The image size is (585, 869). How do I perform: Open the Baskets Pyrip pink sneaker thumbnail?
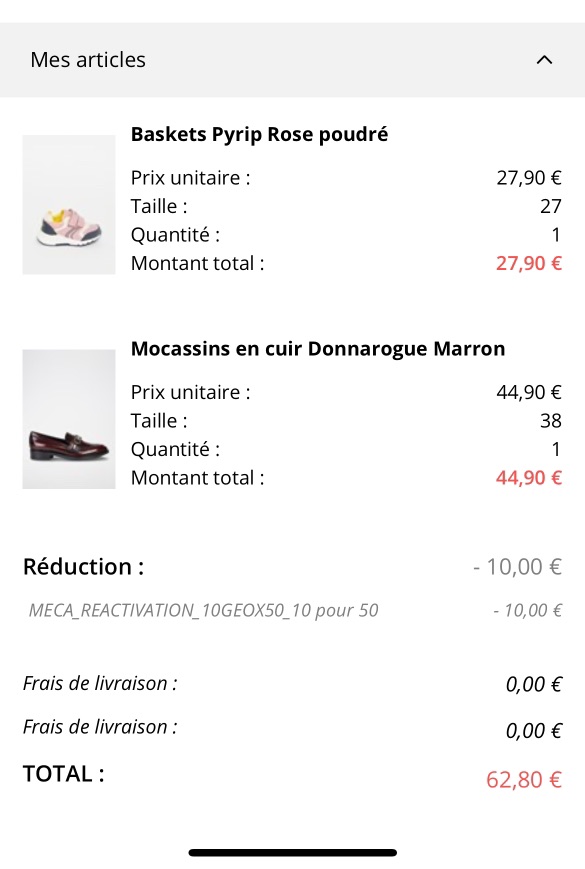pos(69,205)
